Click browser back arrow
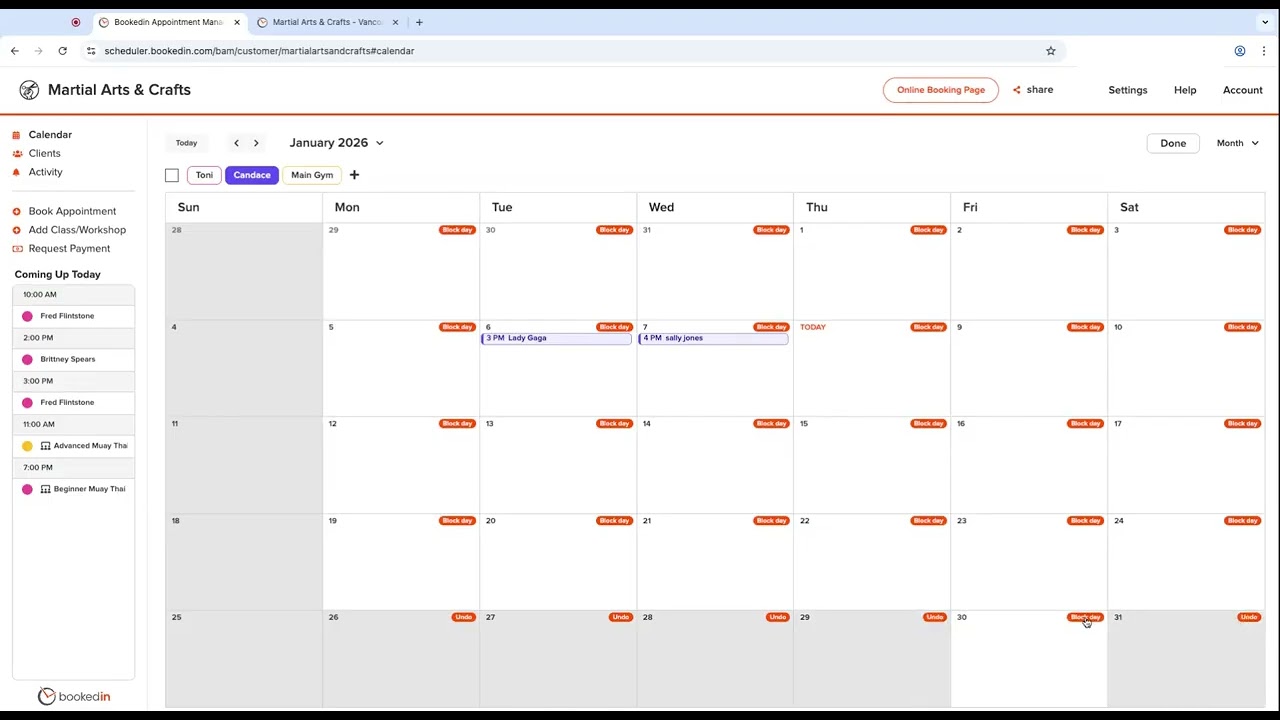The height and width of the screenshot is (720, 1280). click(14, 51)
